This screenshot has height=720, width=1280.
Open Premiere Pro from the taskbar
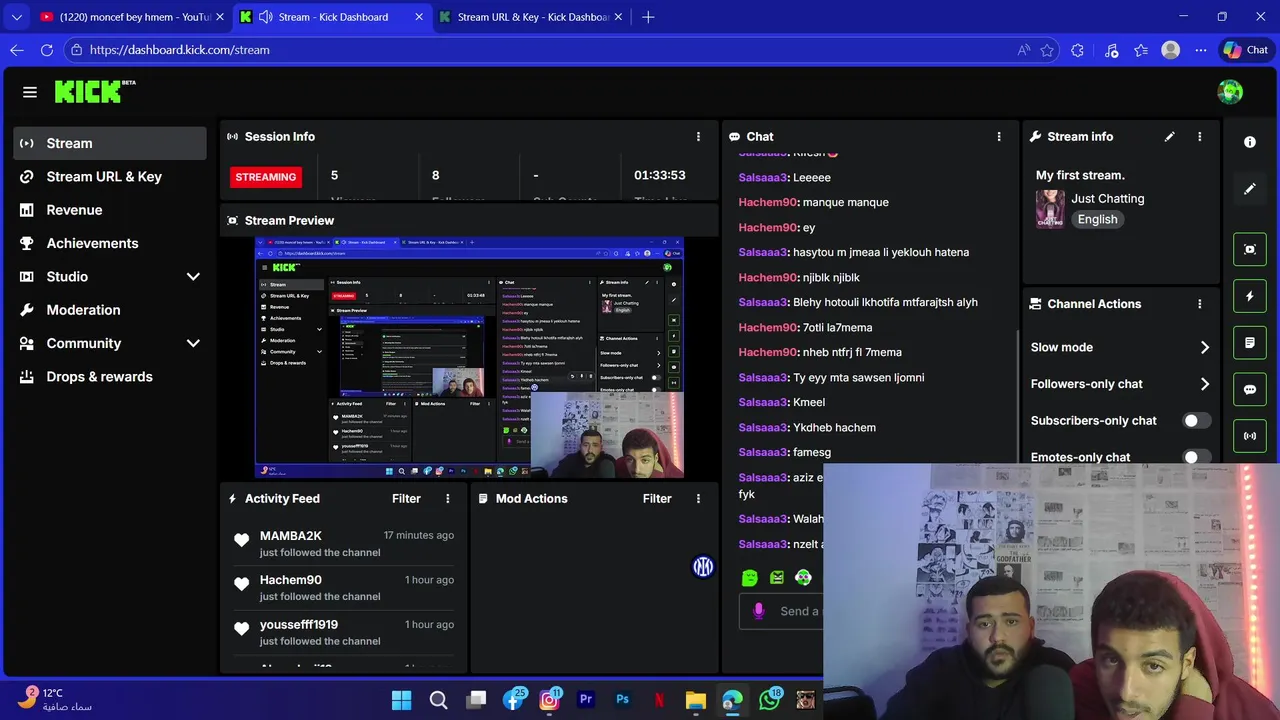point(586,700)
